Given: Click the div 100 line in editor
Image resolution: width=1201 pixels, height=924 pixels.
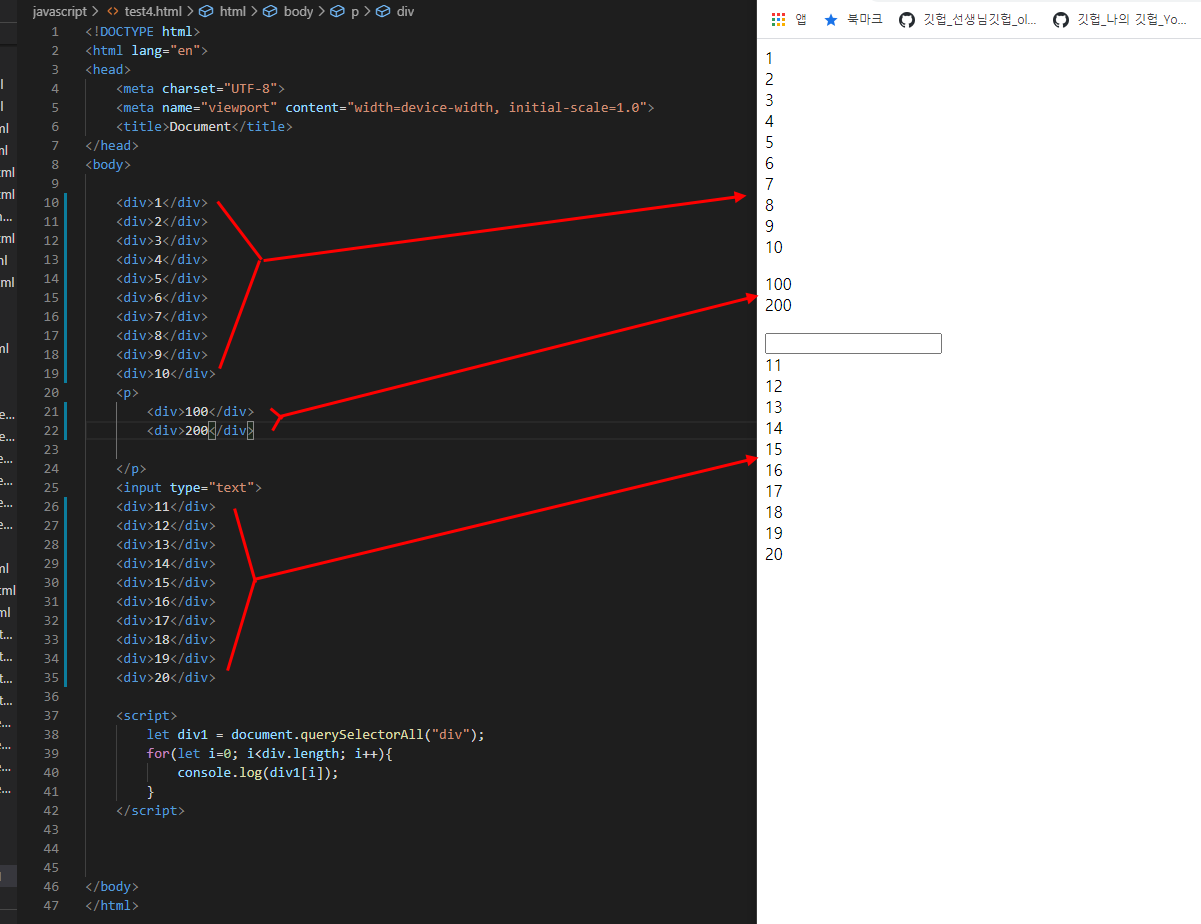Looking at the screenshot, I should 200,411.
